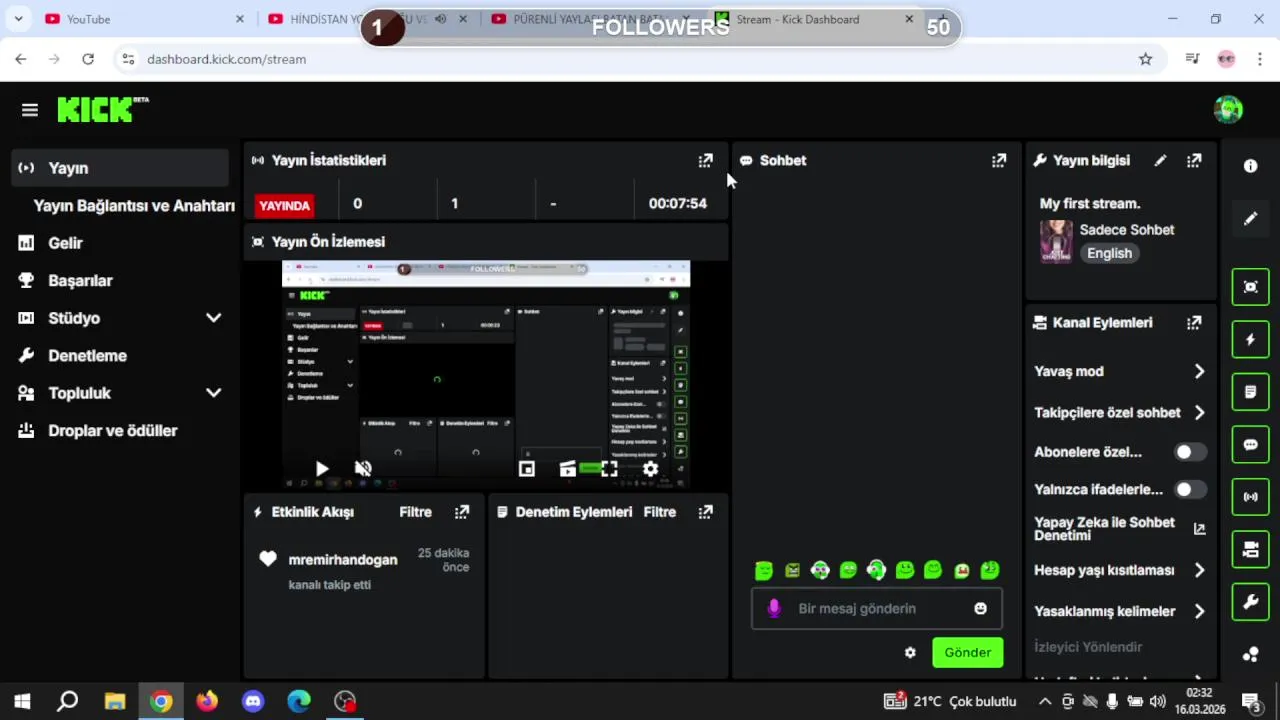Viewport: 1280px width, 720px height.
Task: Open the profile avatar menu in Kick header
Action: [x=1228, y=109]
